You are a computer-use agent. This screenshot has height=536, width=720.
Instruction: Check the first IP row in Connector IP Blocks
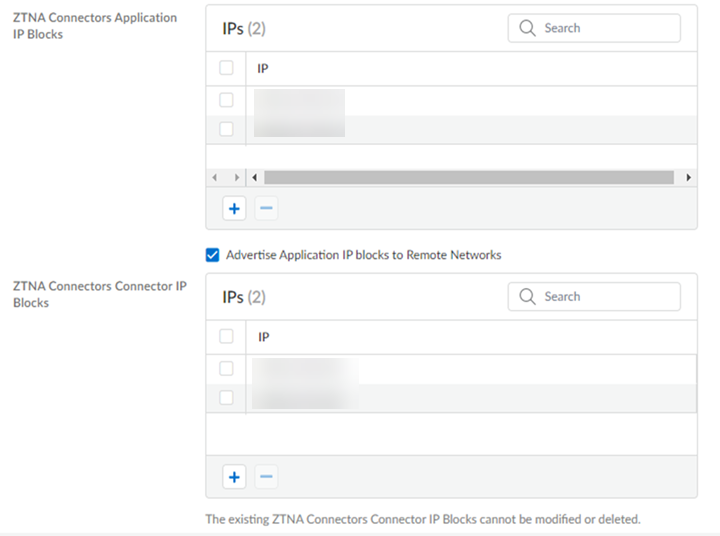(x=226, y=368)
